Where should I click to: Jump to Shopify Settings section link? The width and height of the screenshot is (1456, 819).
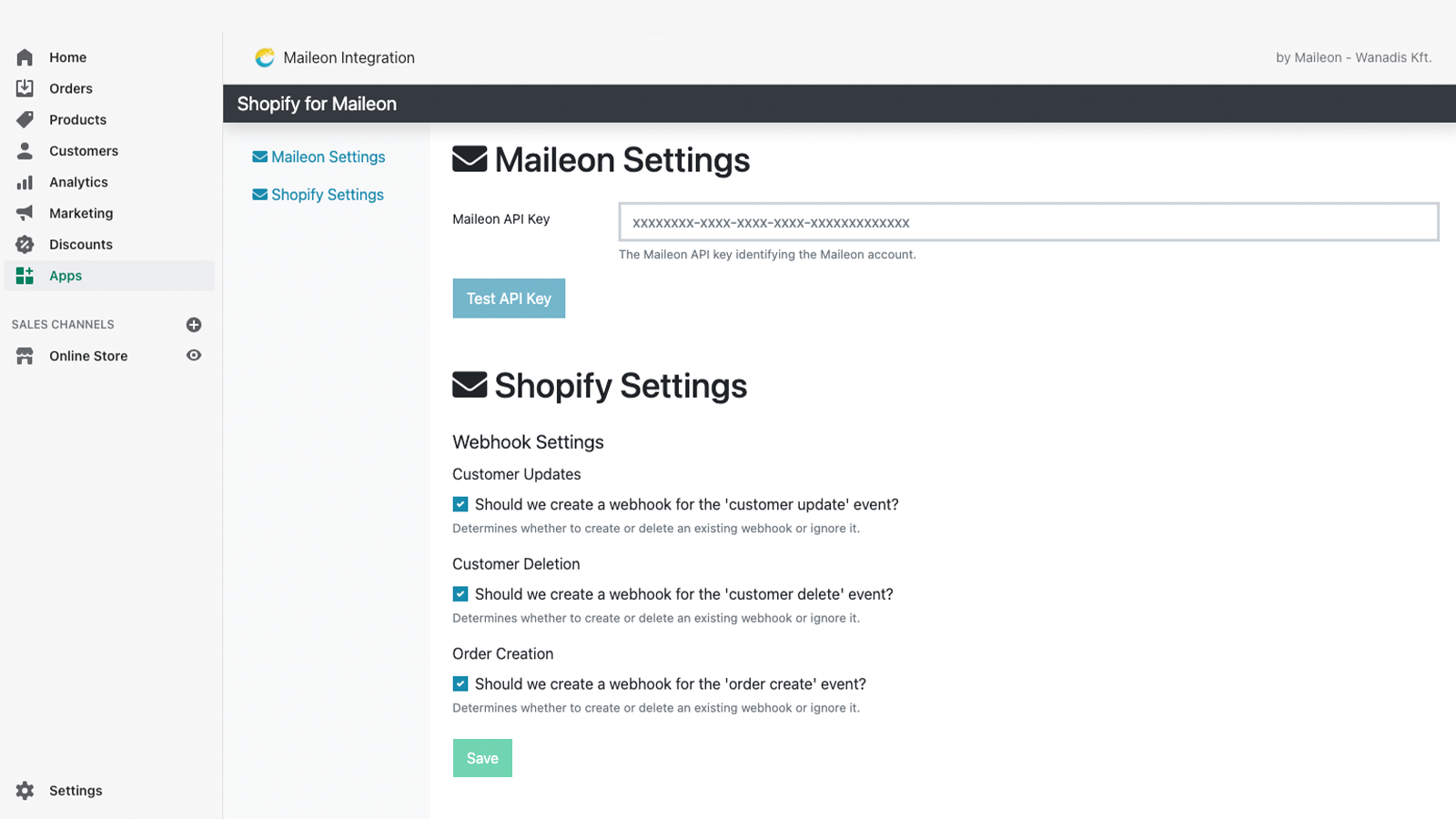coord(327,195)
